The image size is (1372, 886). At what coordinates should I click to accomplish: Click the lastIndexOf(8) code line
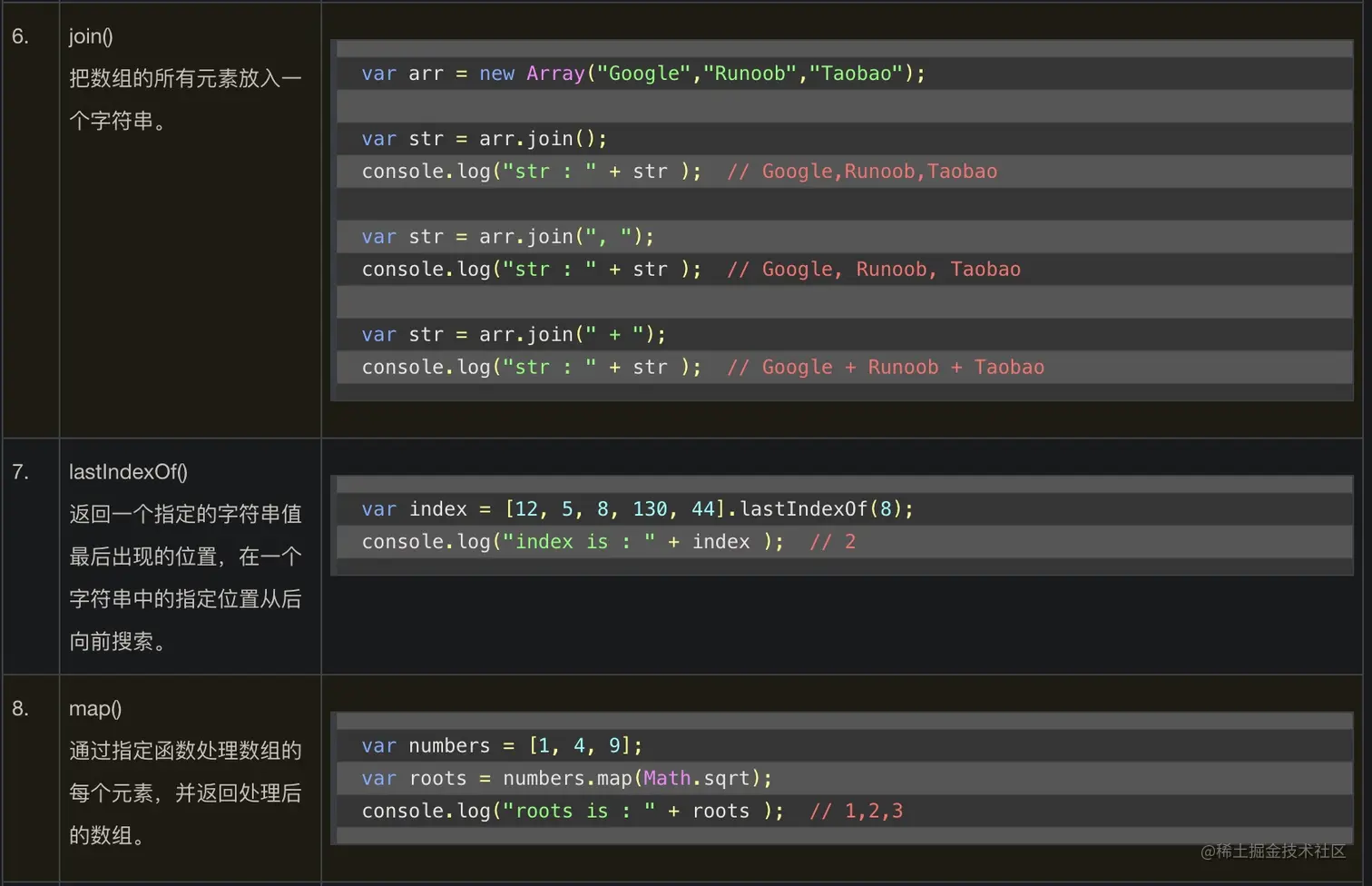[637, 509]
